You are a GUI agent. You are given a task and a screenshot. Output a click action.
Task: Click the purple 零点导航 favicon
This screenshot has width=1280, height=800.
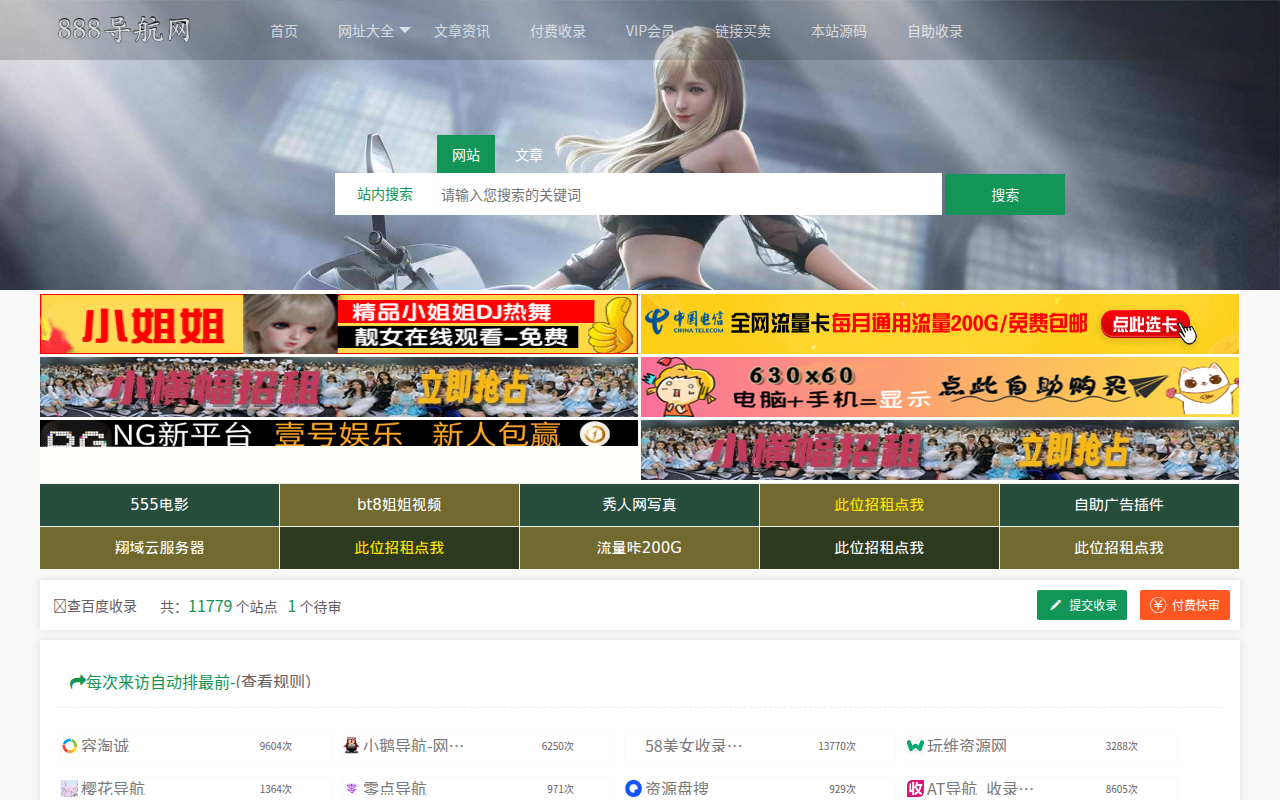pos(351,789)
